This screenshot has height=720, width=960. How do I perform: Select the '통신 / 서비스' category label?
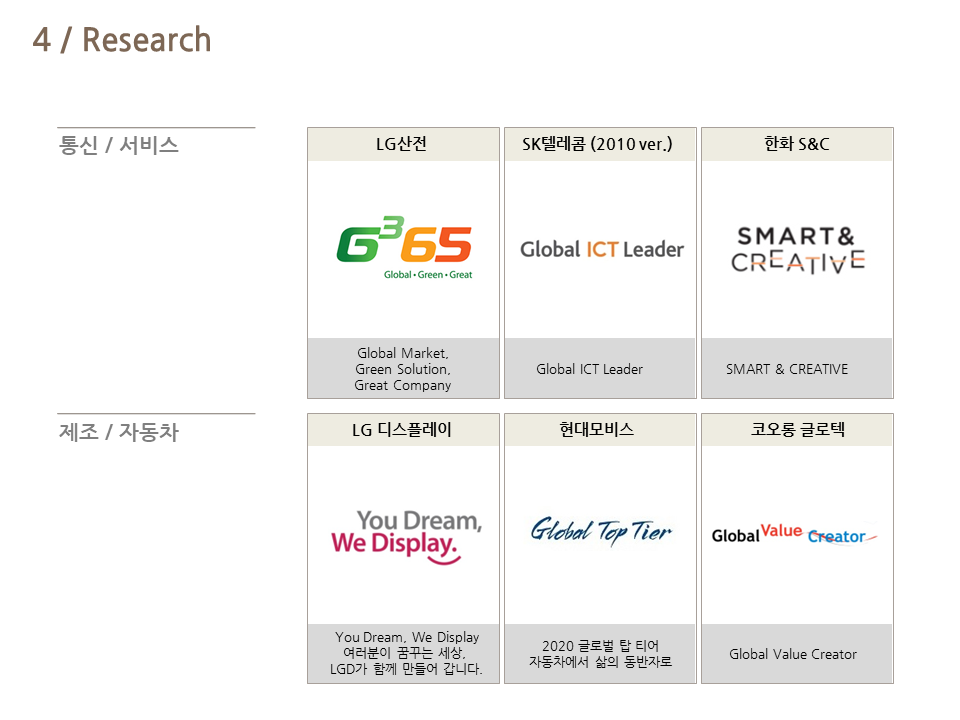(x=119, y=145)
